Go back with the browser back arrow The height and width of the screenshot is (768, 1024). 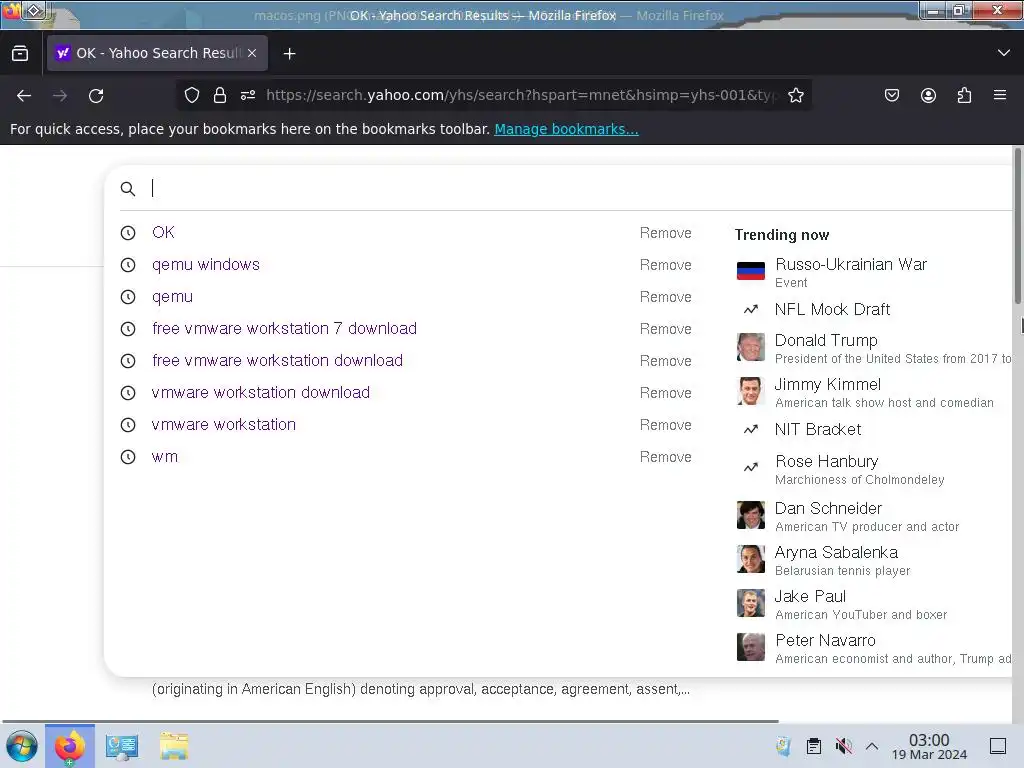[24, 96]
